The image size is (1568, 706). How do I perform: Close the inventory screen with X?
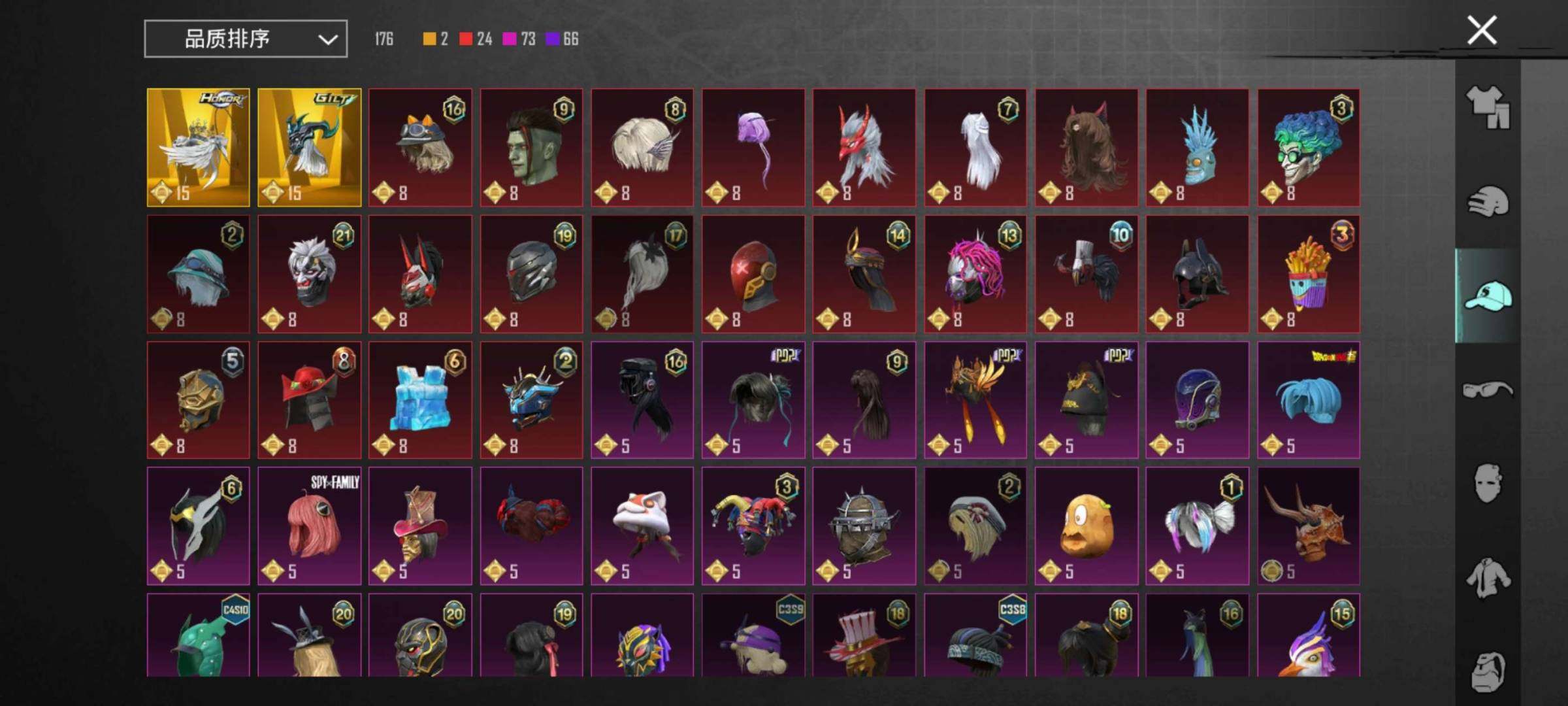[1481, 30]
